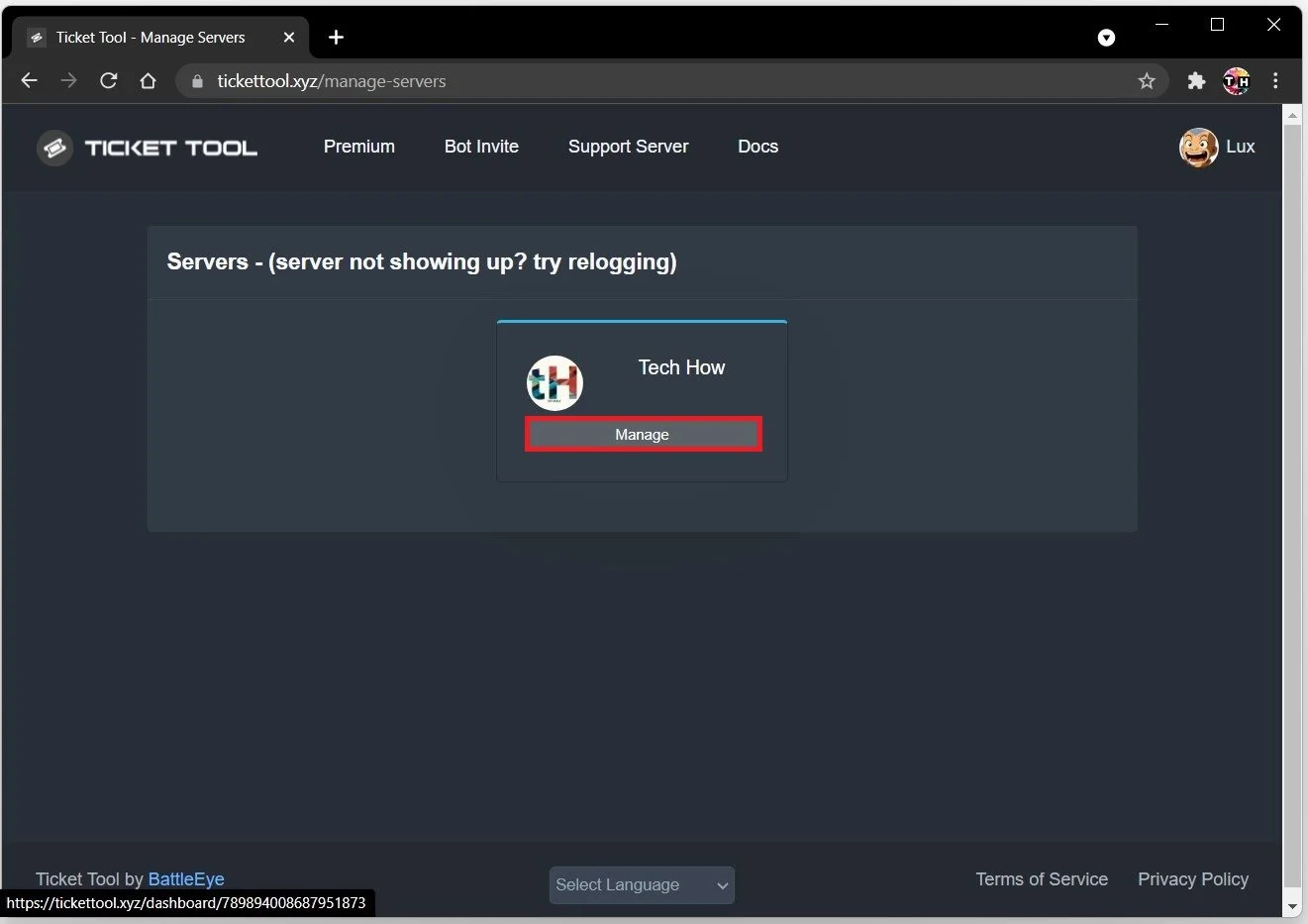
Task: Click the tab search dropdown circle
Action: 1106,38
